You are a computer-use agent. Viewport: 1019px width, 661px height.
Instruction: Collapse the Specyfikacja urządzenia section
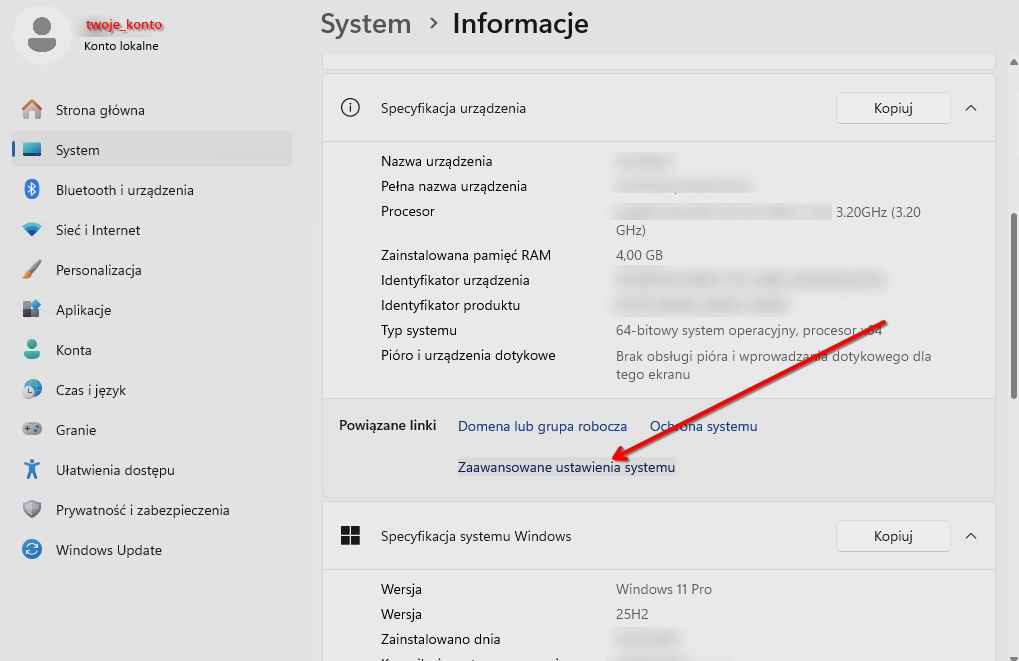tap(970, 108)
